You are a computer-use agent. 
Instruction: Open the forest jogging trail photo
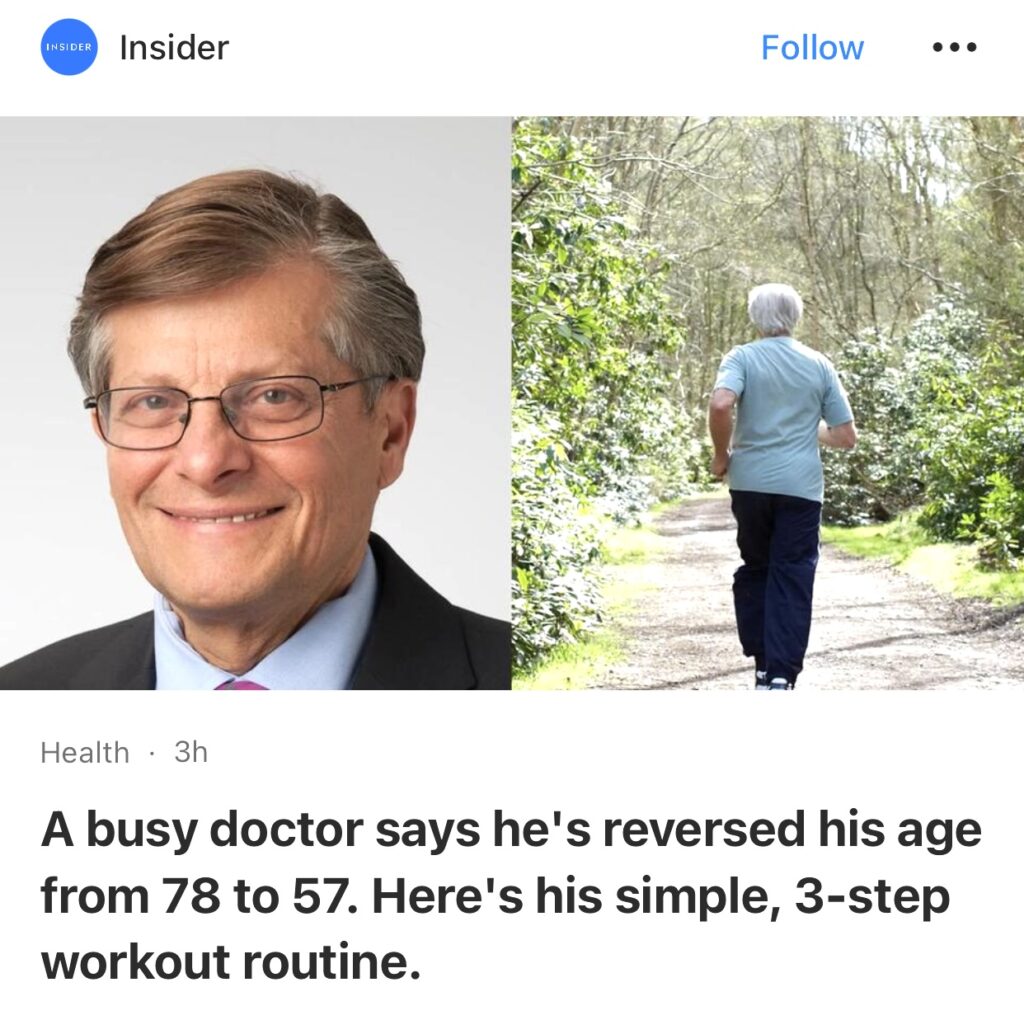click(x=768, y=403)
